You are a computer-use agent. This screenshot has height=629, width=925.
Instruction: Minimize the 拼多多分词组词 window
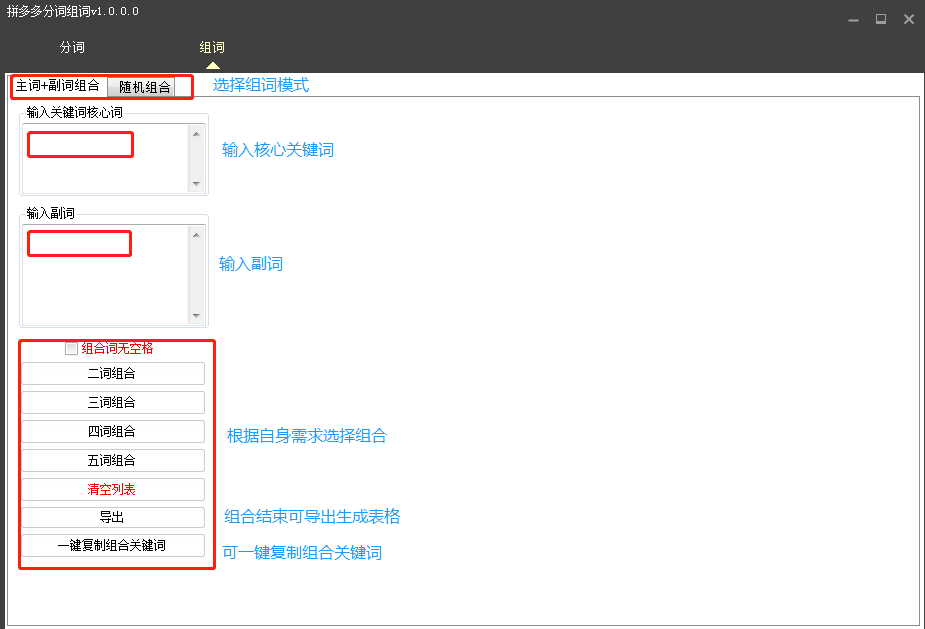(853, 18)
